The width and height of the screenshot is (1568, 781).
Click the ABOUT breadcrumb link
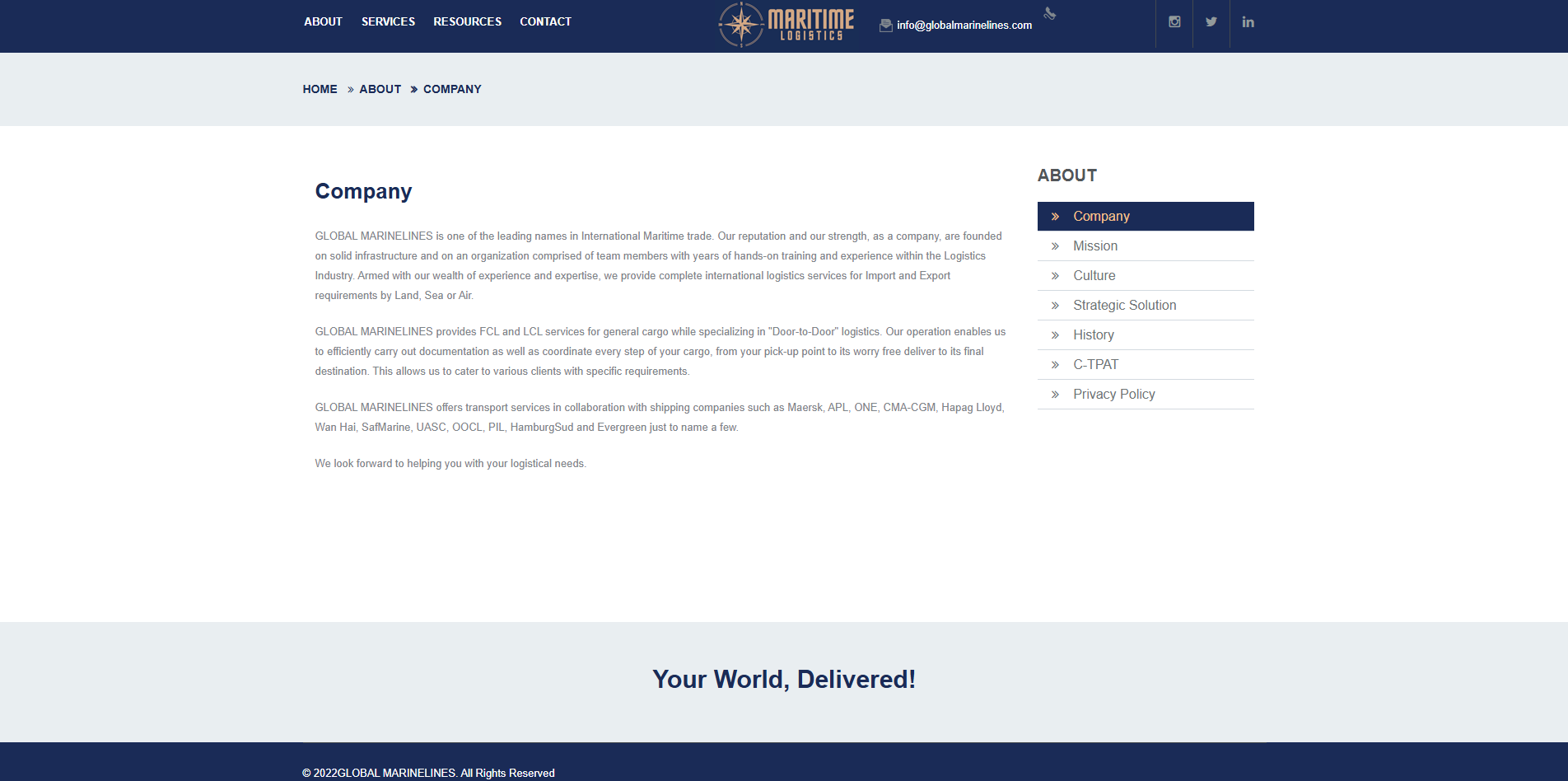[380, 89]
